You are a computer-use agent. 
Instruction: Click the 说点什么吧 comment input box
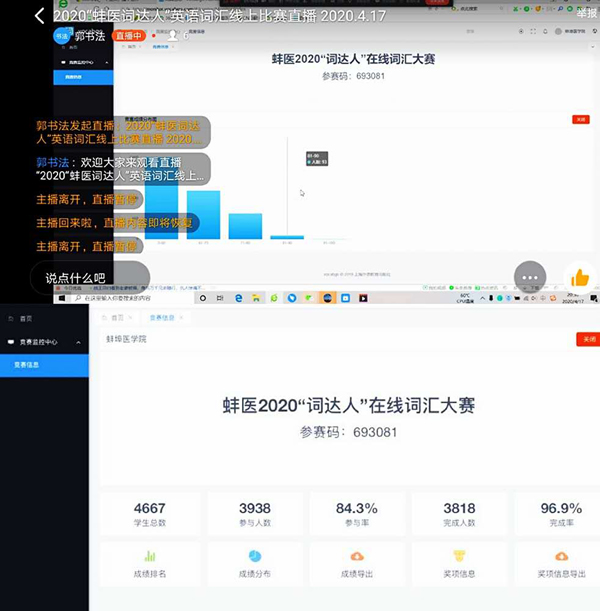tap(90, 277)
